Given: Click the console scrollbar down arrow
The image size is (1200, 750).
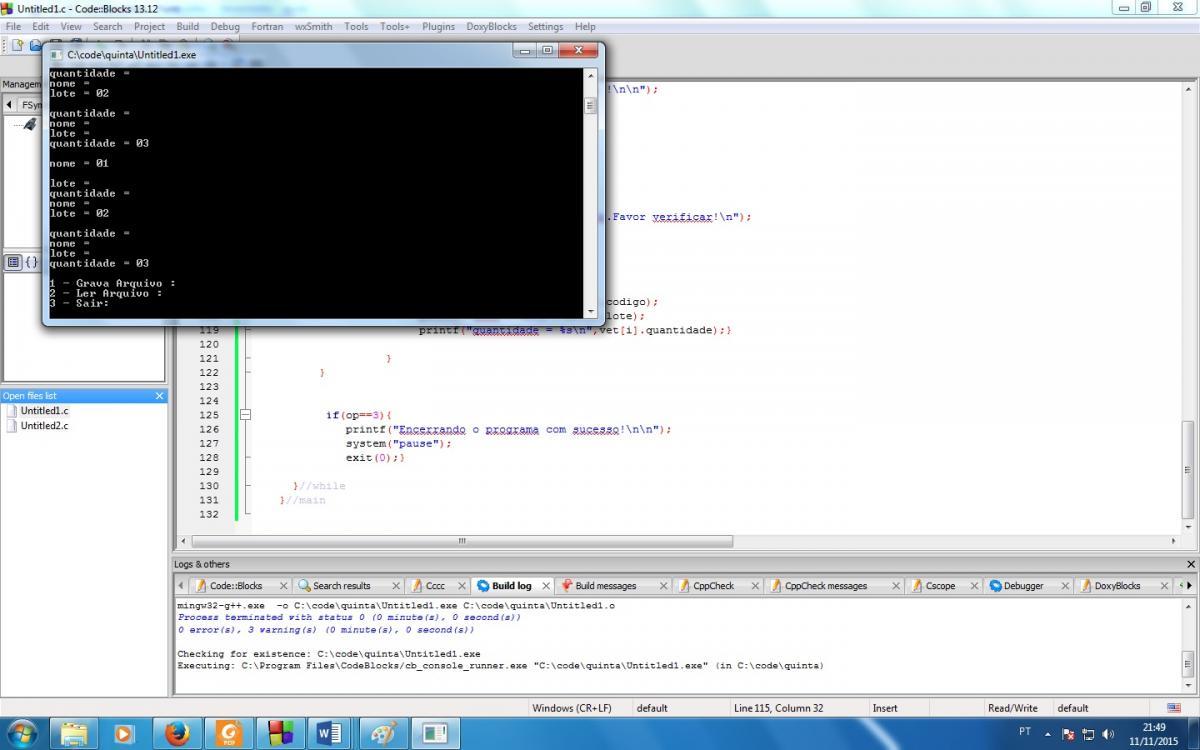Looking at the screenshot, I should point(590,311).
